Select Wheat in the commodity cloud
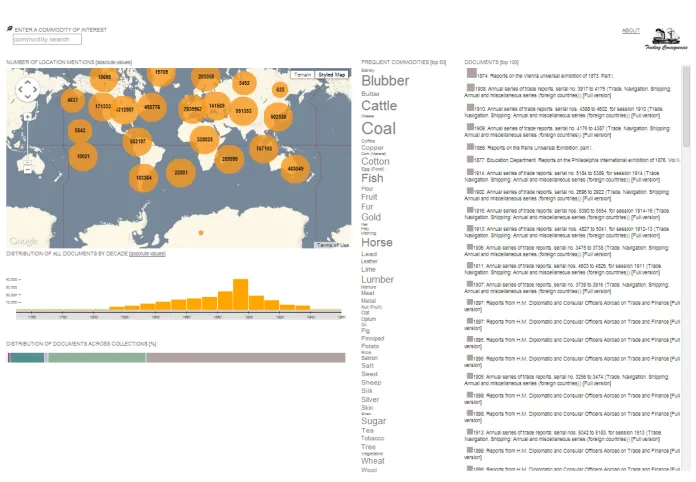This screenshot has height=482, width=696. [373, 461]
